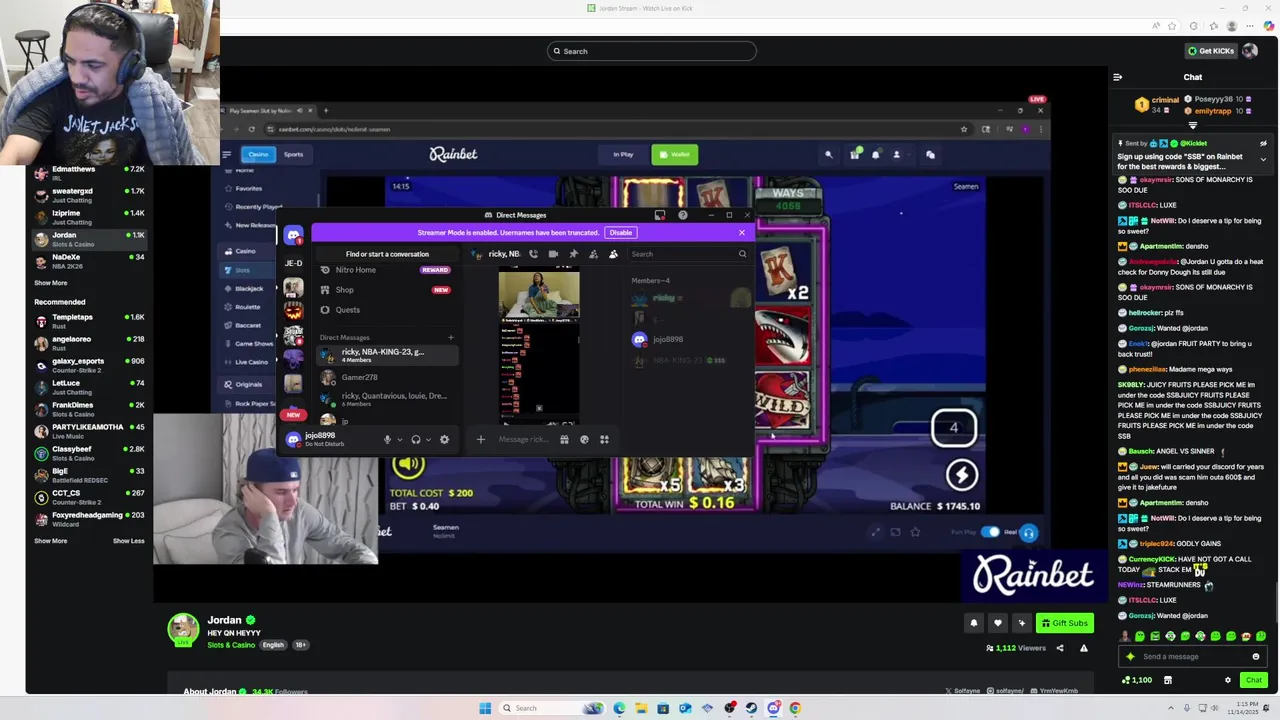Open the Discord sticker picker icon
The width and height of the screenshot is (1280, 720).
[x=584, y=439]
